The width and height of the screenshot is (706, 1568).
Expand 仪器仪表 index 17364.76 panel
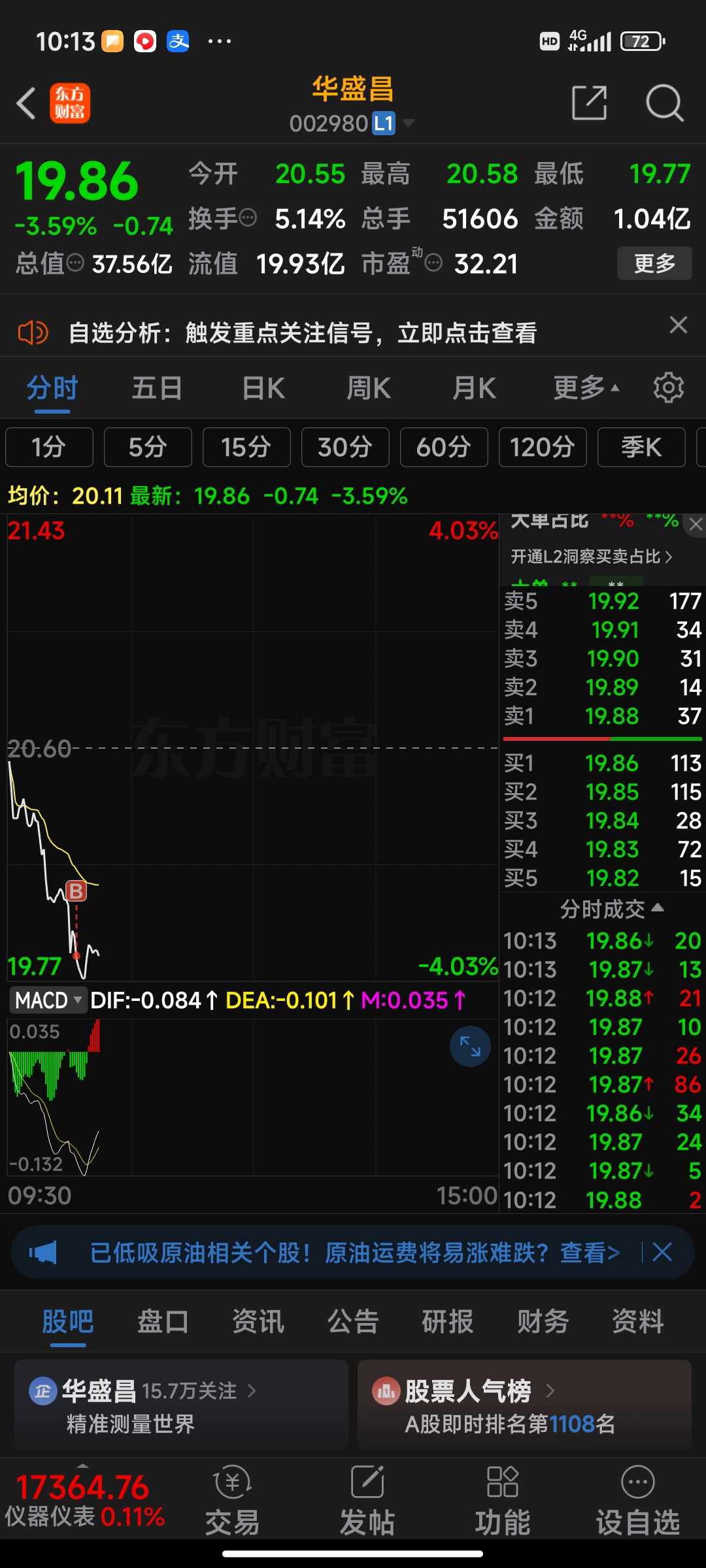click(x=84, y=1500)
